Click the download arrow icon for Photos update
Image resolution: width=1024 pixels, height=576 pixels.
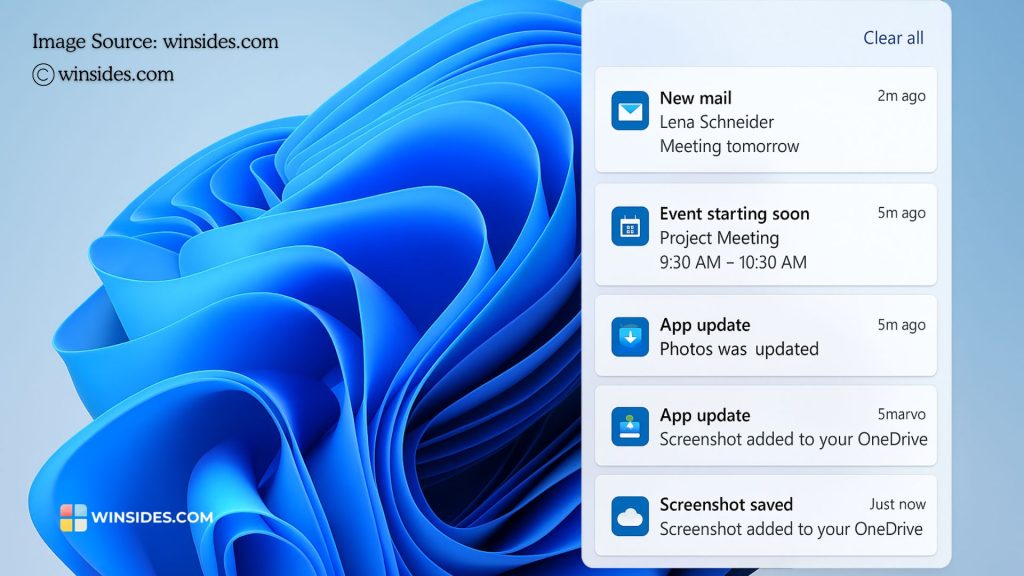(x=629, y=337)
